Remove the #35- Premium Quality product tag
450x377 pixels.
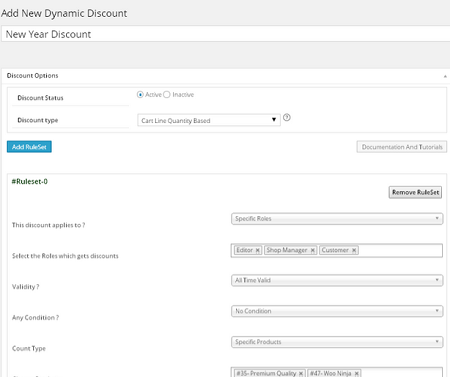(x=301, y=373)
